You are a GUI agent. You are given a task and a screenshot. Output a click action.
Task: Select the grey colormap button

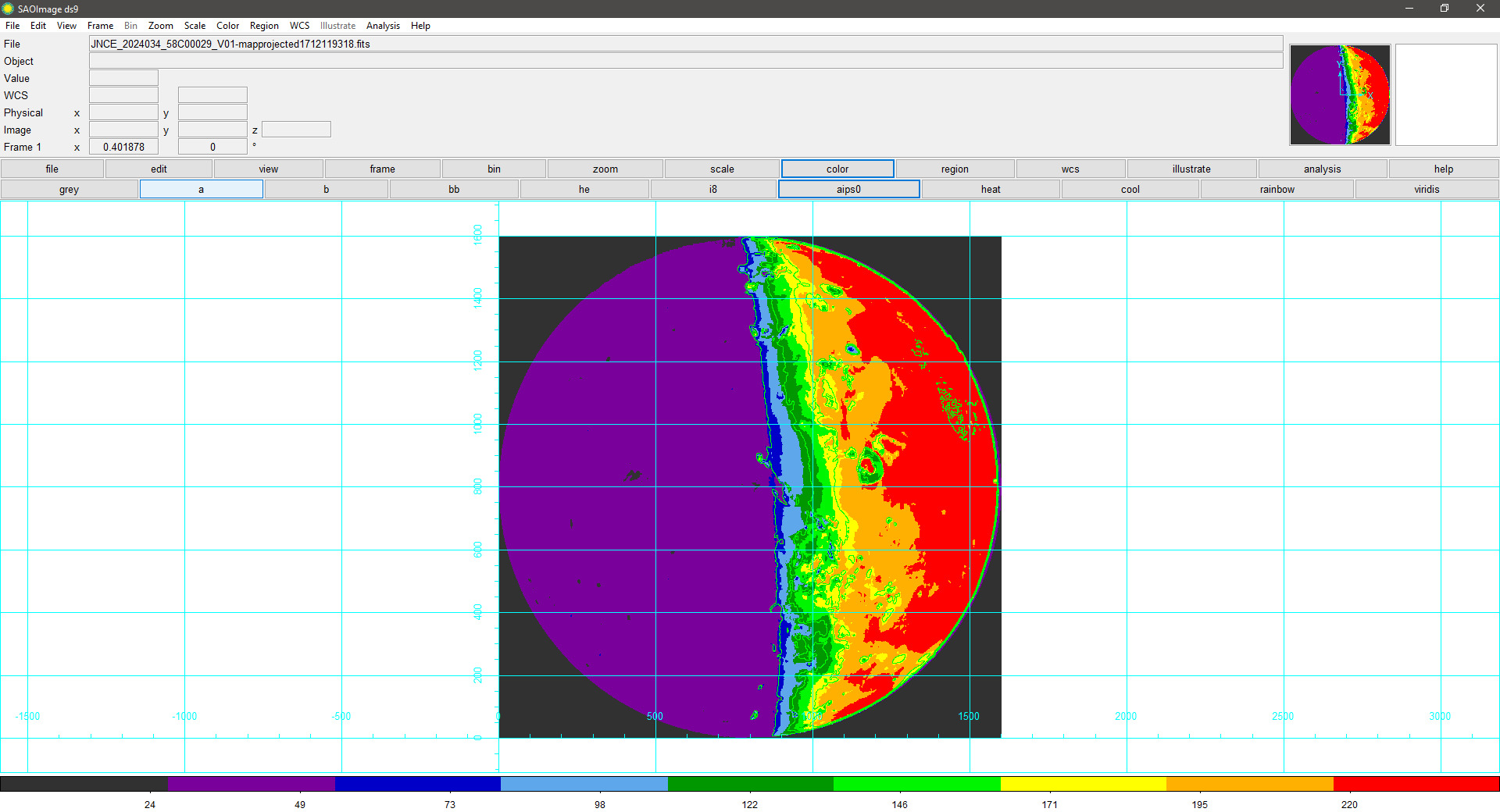click(x=69, y=190)
